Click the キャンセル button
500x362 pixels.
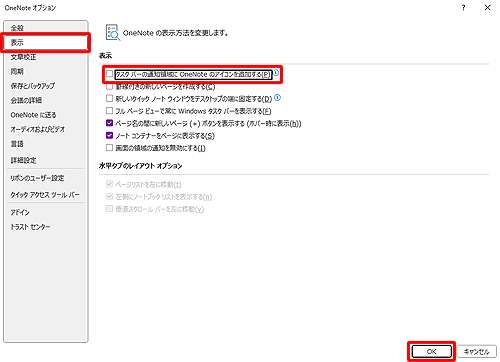click(x=477, y=351)
